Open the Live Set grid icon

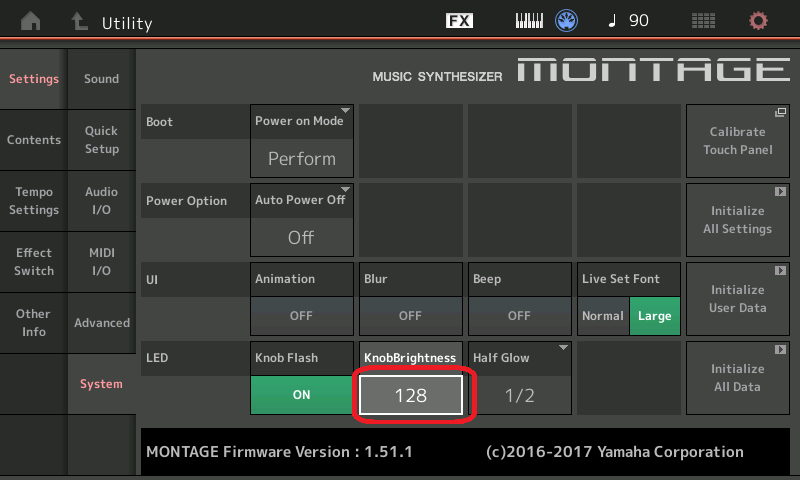pyautogui.click(x=703, y=21)
